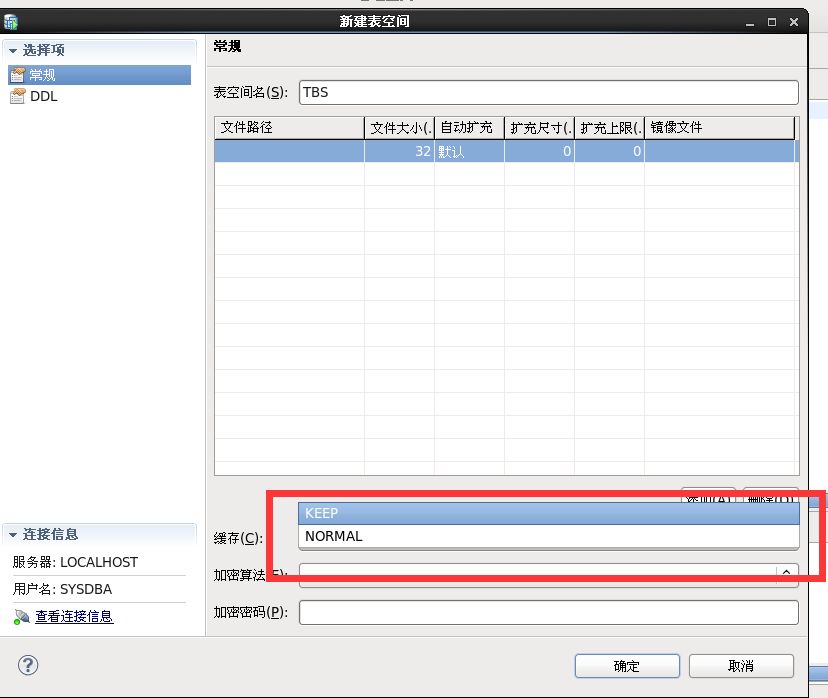Minimize the 新建表空间 dialog

point(750,23)
